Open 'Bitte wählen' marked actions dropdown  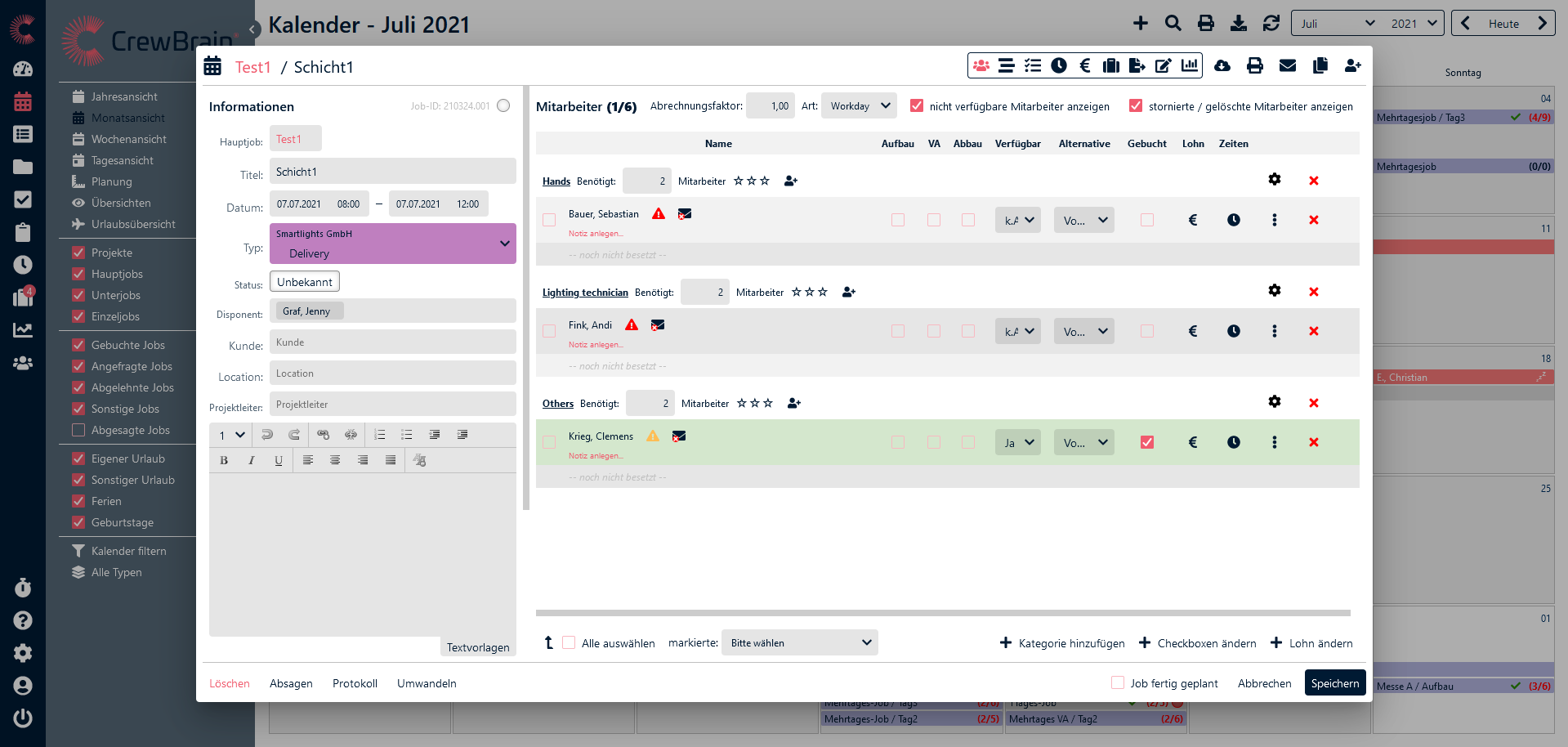coord(799,643)
